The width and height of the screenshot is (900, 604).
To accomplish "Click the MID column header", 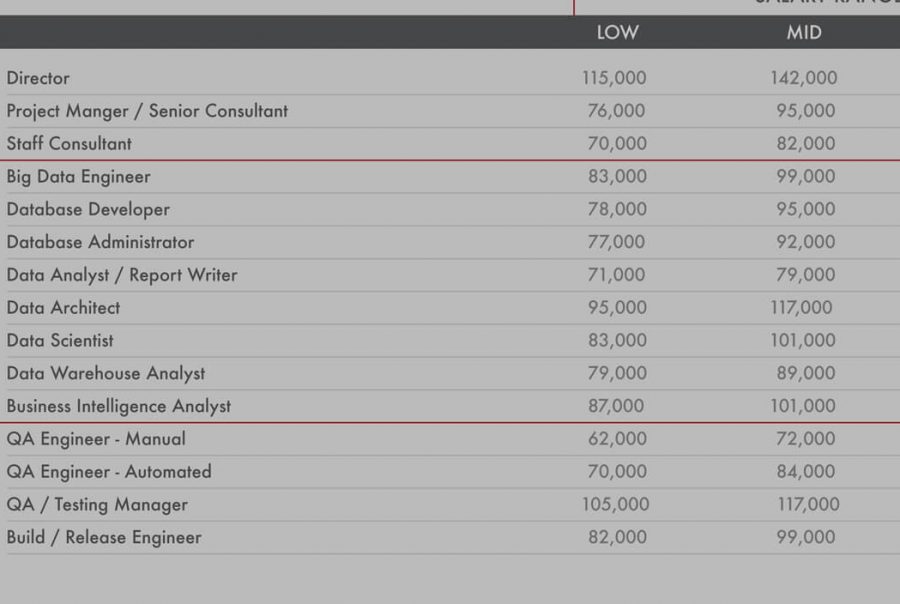I will (x=804, y=32).
